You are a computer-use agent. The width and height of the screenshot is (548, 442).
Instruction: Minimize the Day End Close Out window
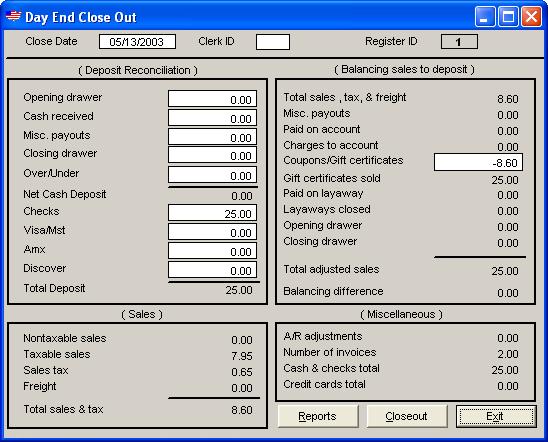point(484,17)
